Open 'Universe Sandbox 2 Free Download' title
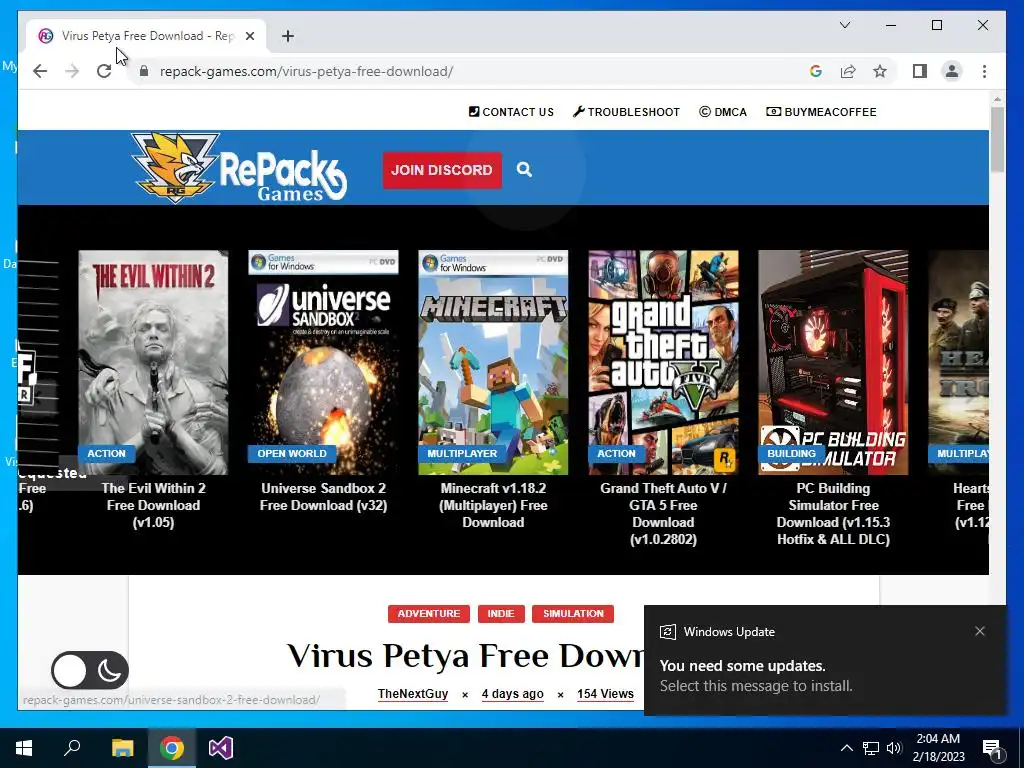The image size is (1024, 768). pyautogui.click(x=323, y=496)
